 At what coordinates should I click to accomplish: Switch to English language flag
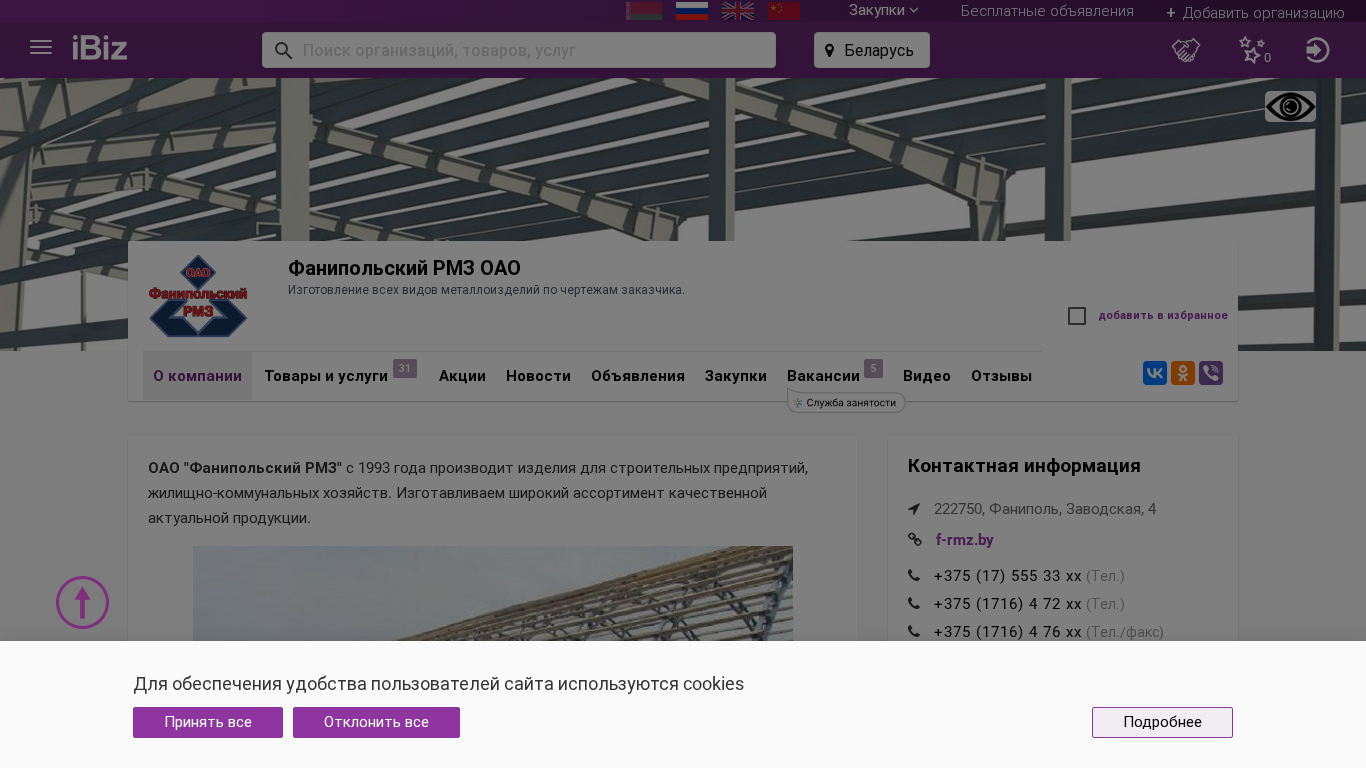738,11
